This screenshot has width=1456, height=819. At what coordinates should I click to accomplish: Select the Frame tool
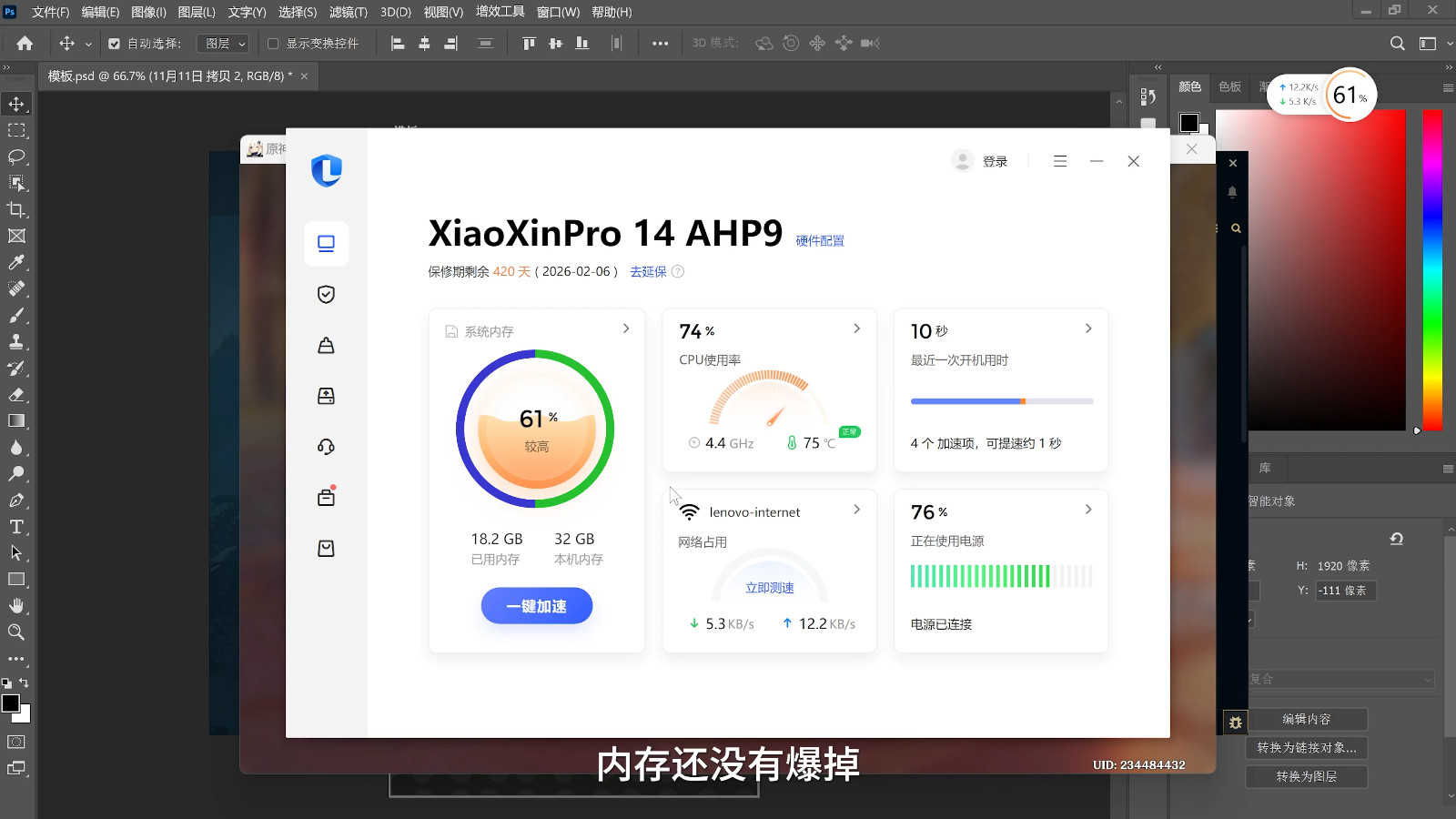(16, 236)
